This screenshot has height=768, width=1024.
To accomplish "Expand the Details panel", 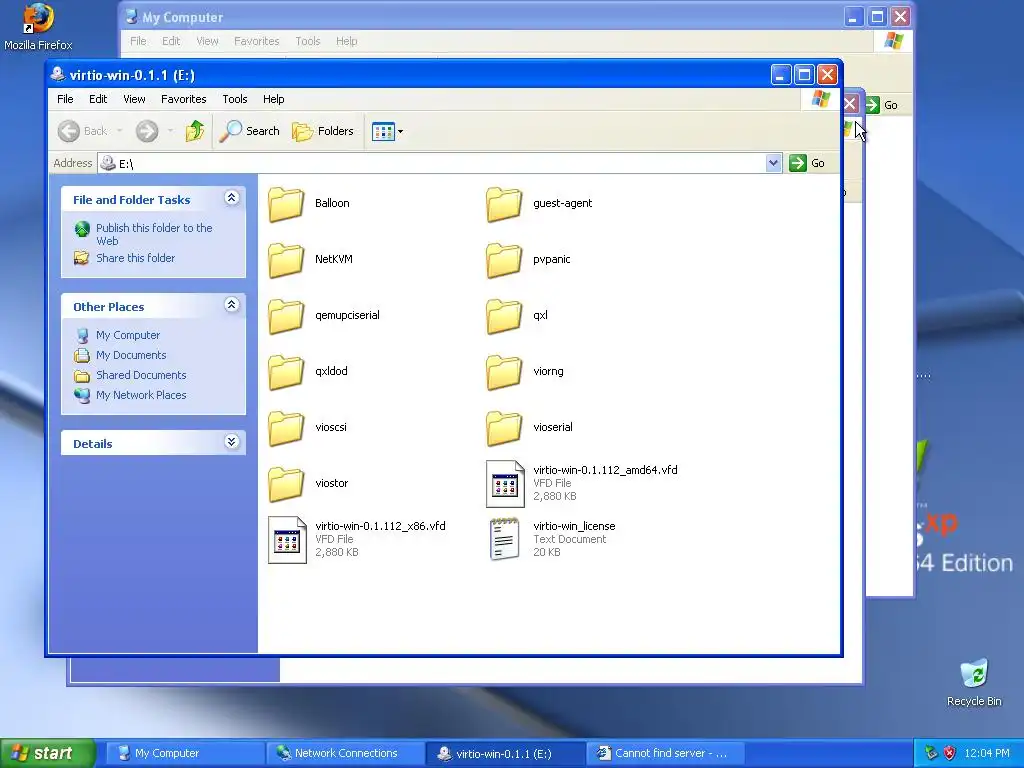I will [231, 442].
